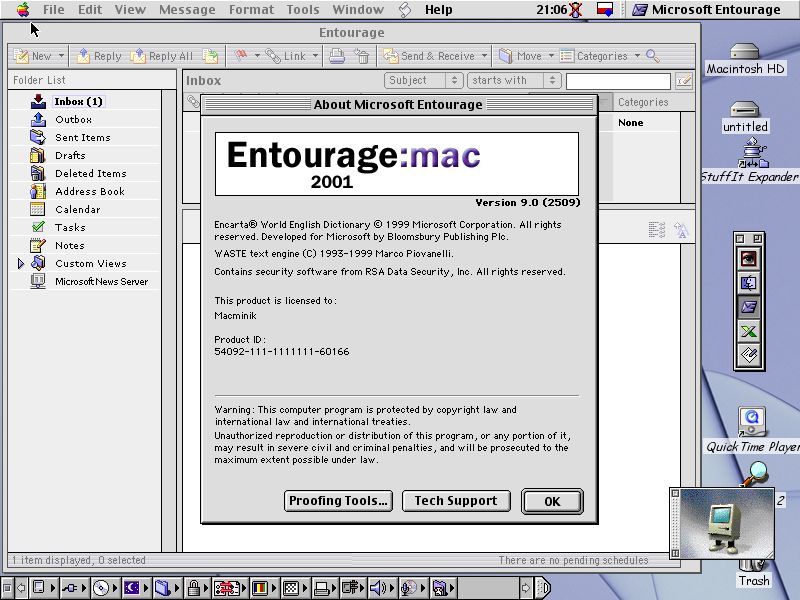800x600 pixels.
Task: Select the Drafts folder
Action: coord(70,155)
